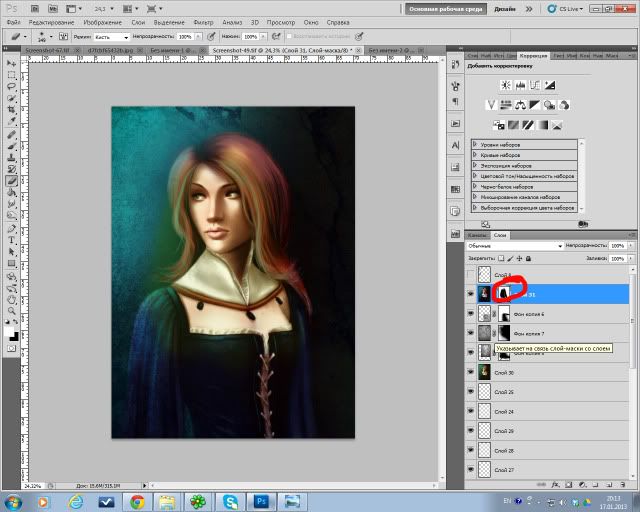Toggle lock transparent pixels
This screenshot has width=640, height=512.
501,258
